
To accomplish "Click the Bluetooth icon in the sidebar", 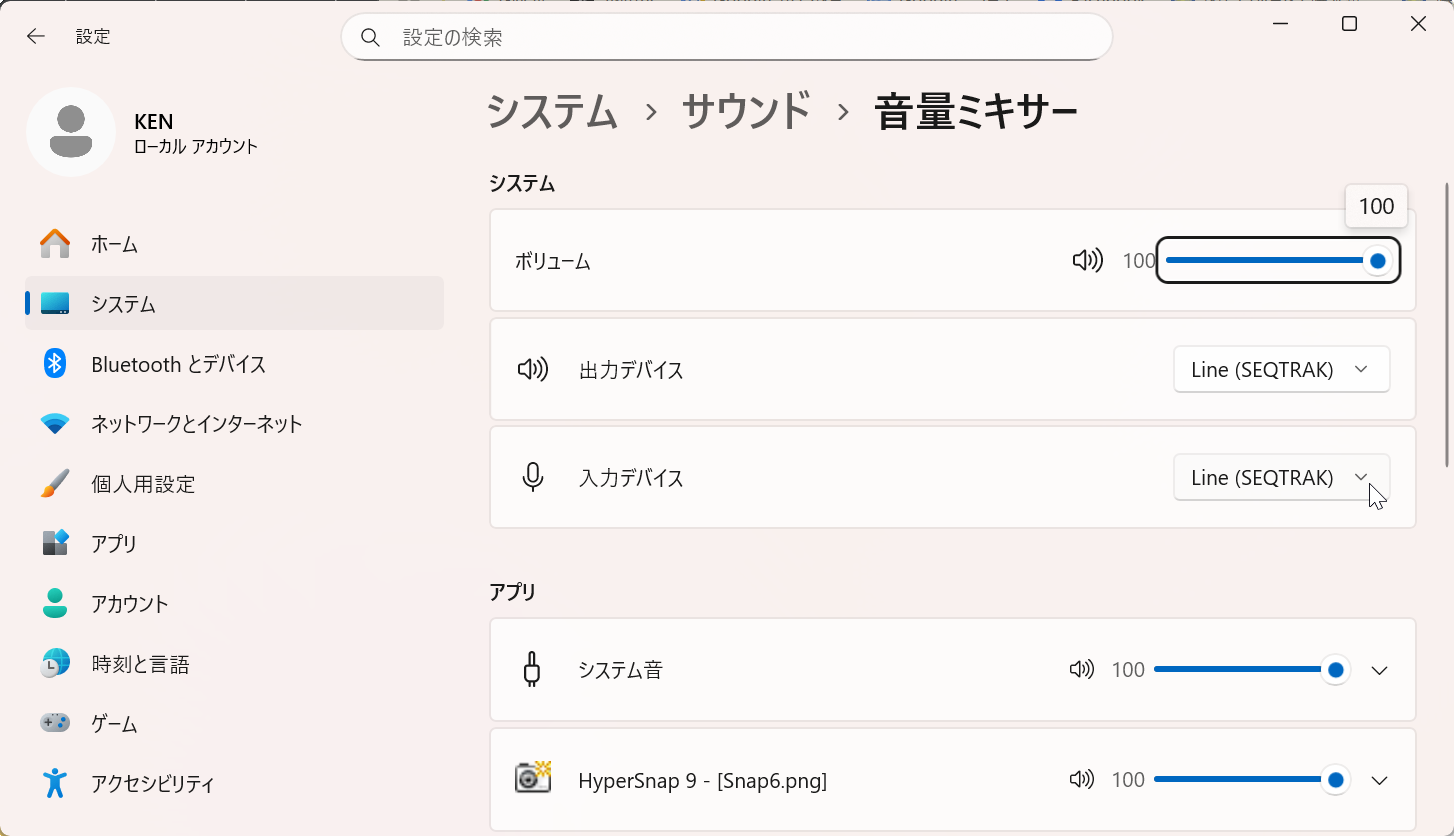I will point(55,364).
